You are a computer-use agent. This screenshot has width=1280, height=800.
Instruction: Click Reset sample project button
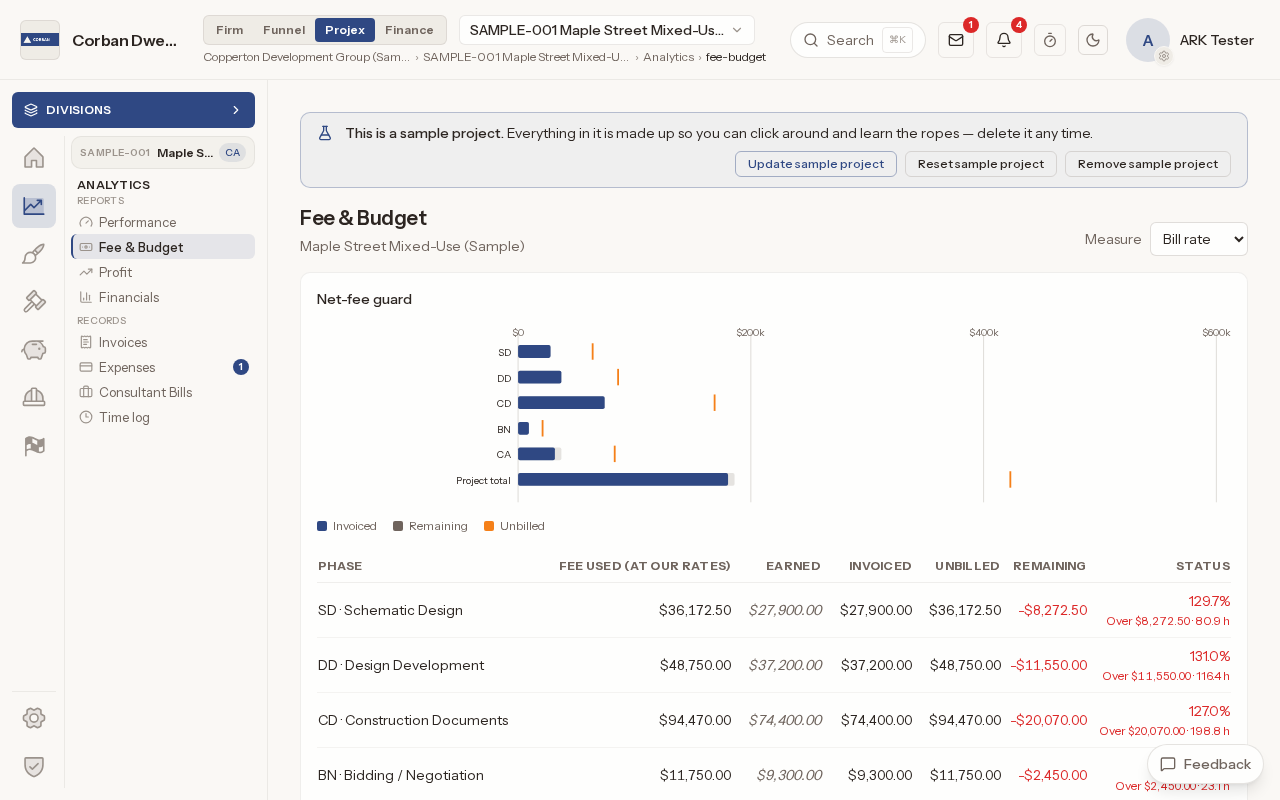pyautogui.click(x=981, y=164)
